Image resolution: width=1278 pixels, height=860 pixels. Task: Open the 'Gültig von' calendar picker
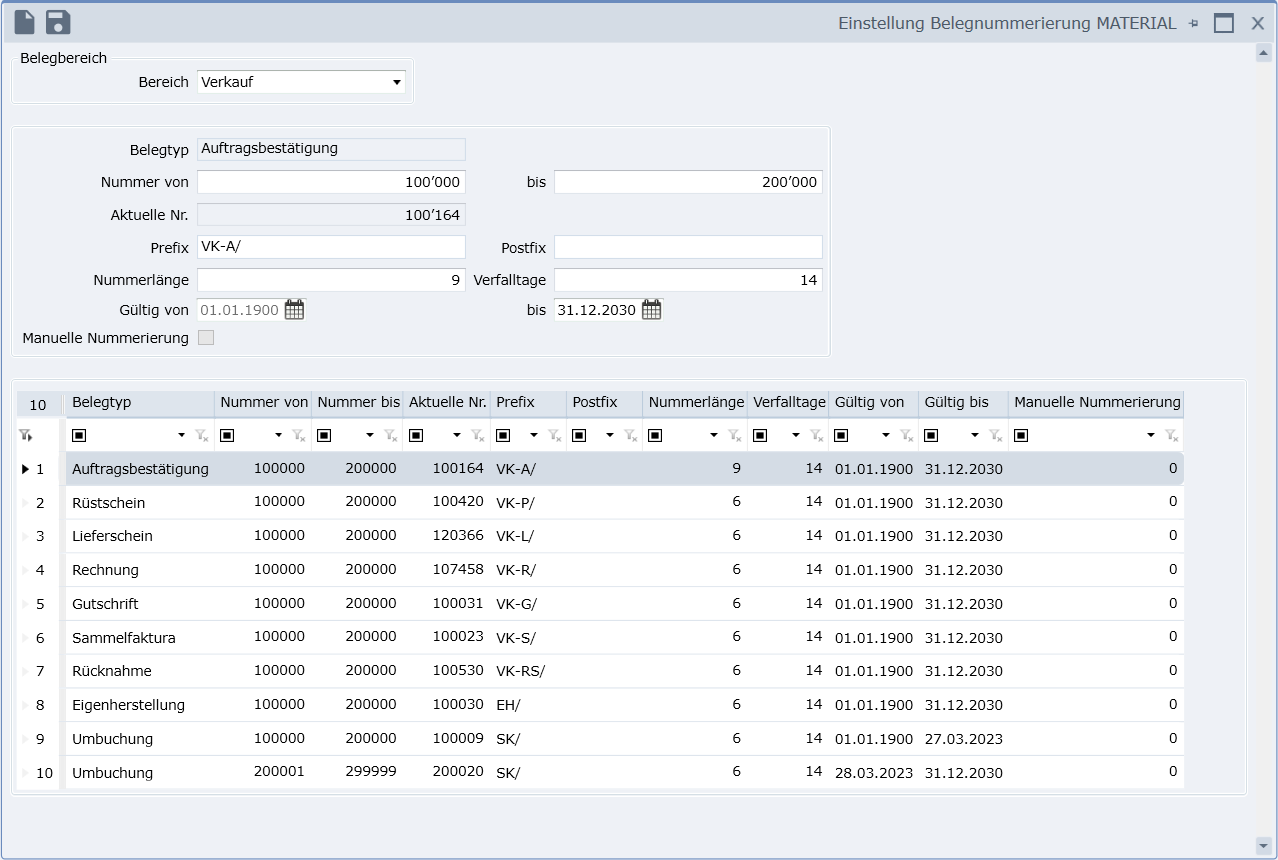tap(294, 310)
